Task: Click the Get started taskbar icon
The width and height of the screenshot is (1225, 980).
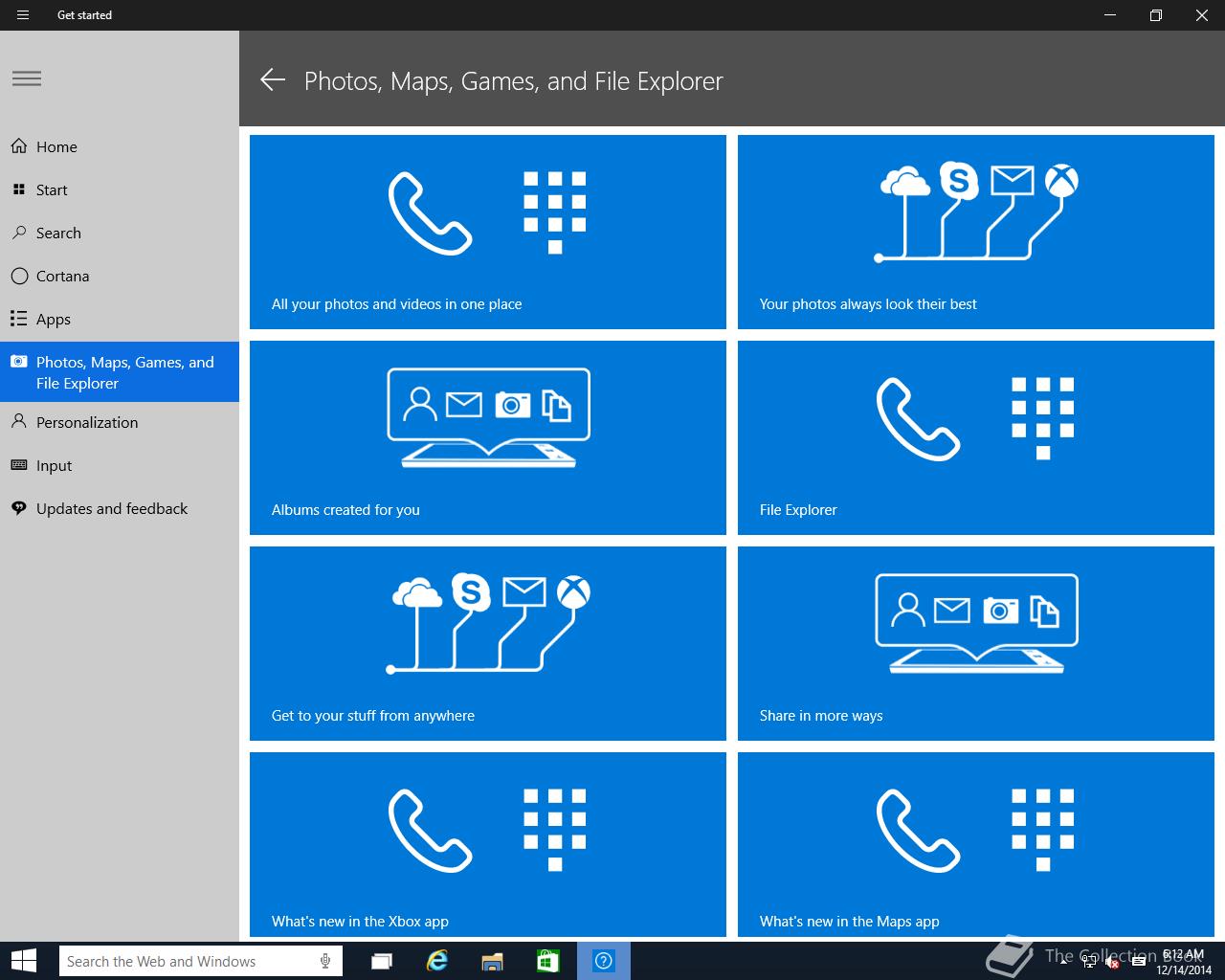Action: (604, 961)
